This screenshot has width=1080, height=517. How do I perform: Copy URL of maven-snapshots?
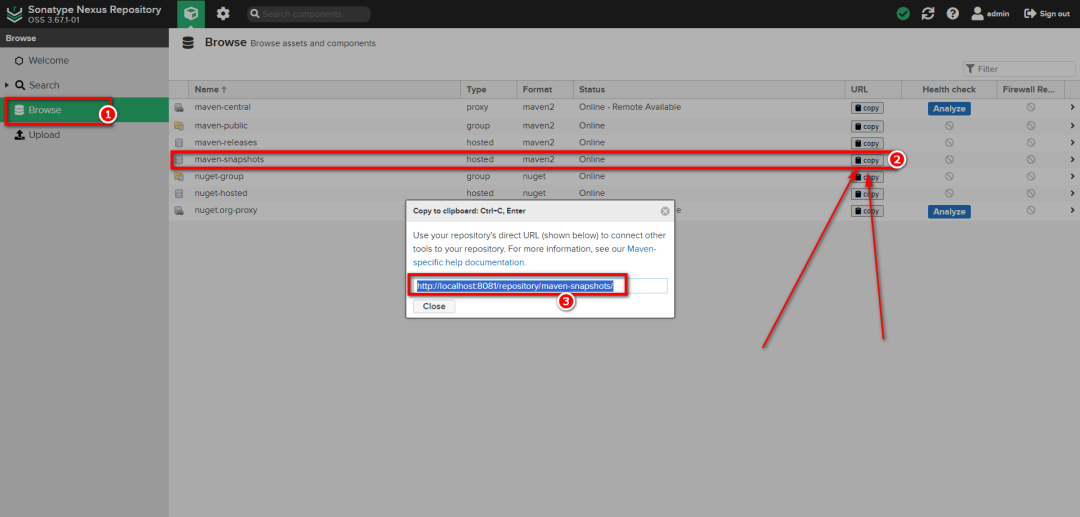867,160
